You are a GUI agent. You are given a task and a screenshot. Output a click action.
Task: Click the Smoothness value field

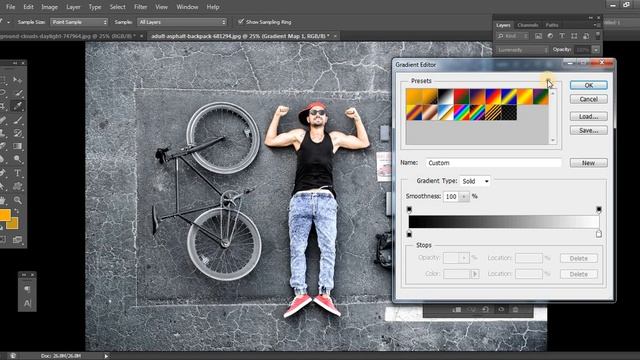[451, 196]
